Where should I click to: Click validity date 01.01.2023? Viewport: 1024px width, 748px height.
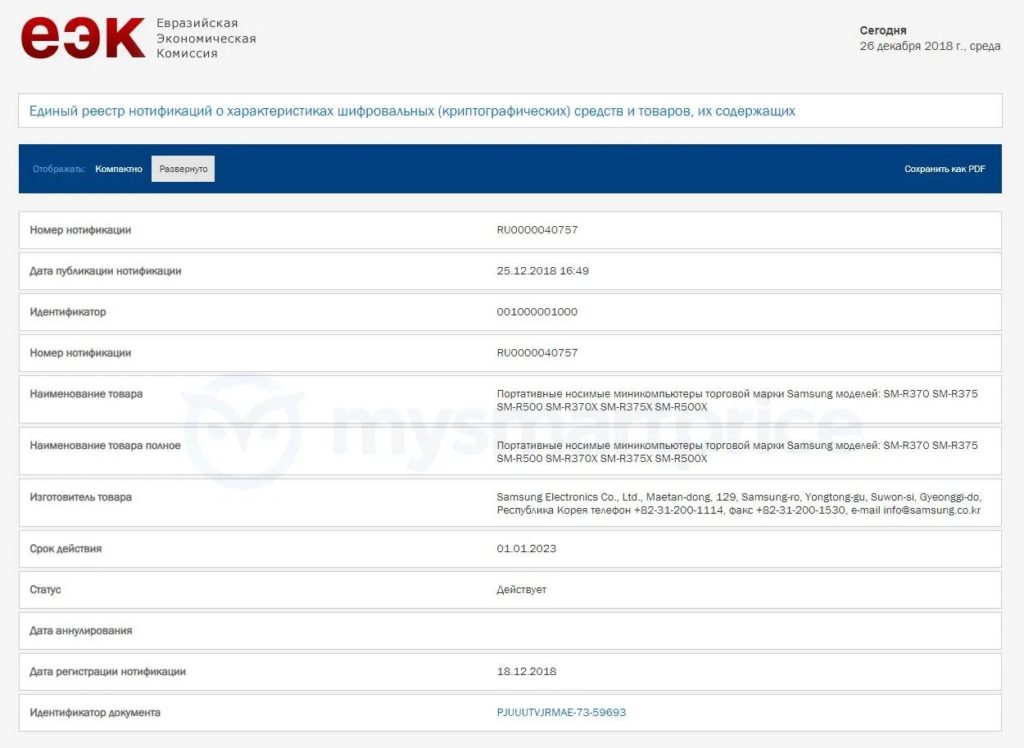pos(526,549)
